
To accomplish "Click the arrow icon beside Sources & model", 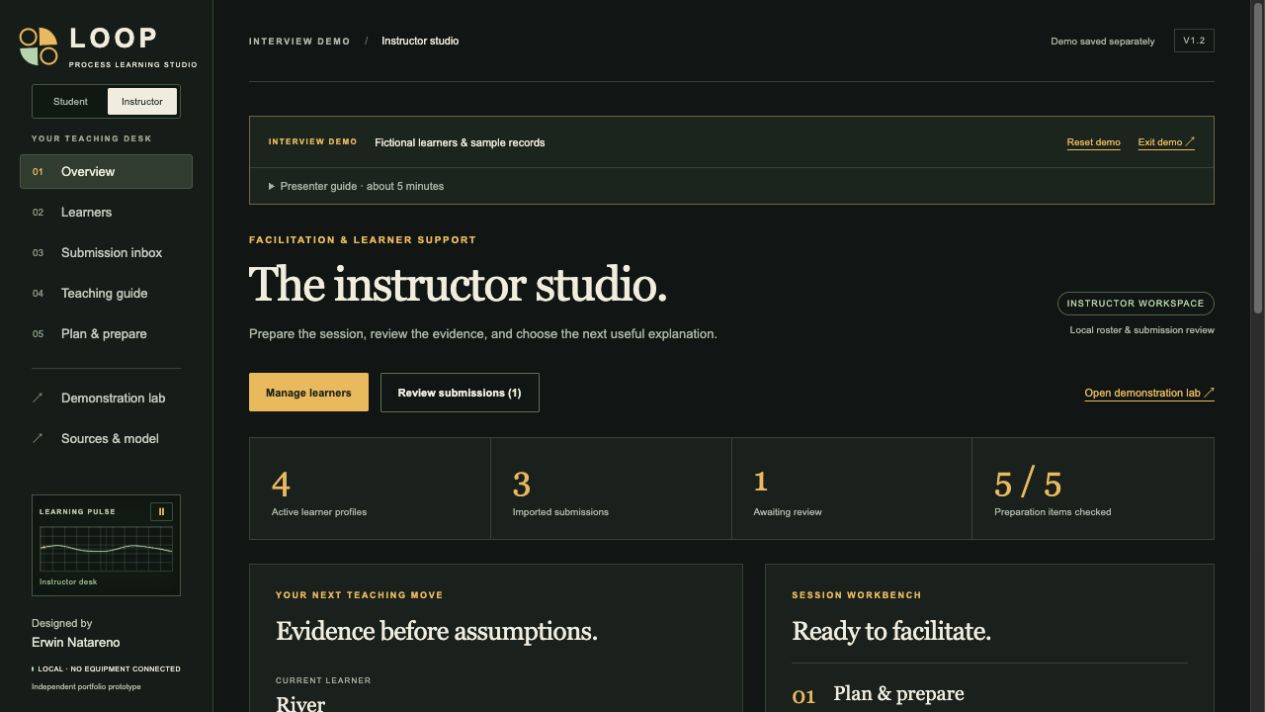I will [38, 438].
